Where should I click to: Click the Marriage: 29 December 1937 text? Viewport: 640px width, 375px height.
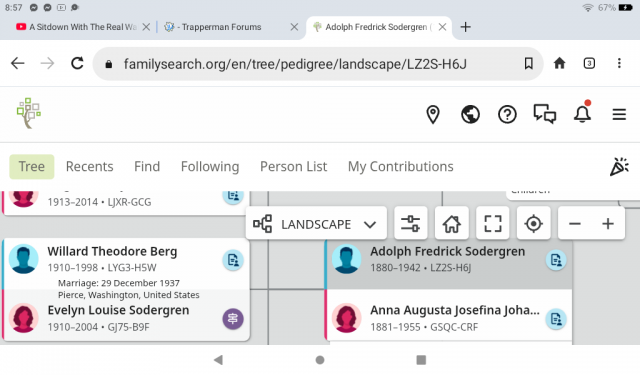point(119,283)
